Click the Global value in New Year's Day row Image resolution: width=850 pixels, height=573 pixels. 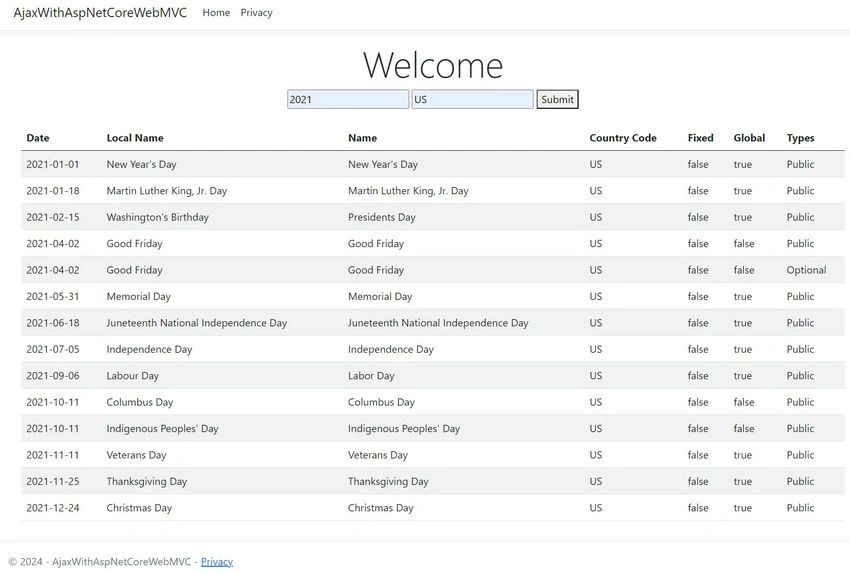click(x=743, y=164)
